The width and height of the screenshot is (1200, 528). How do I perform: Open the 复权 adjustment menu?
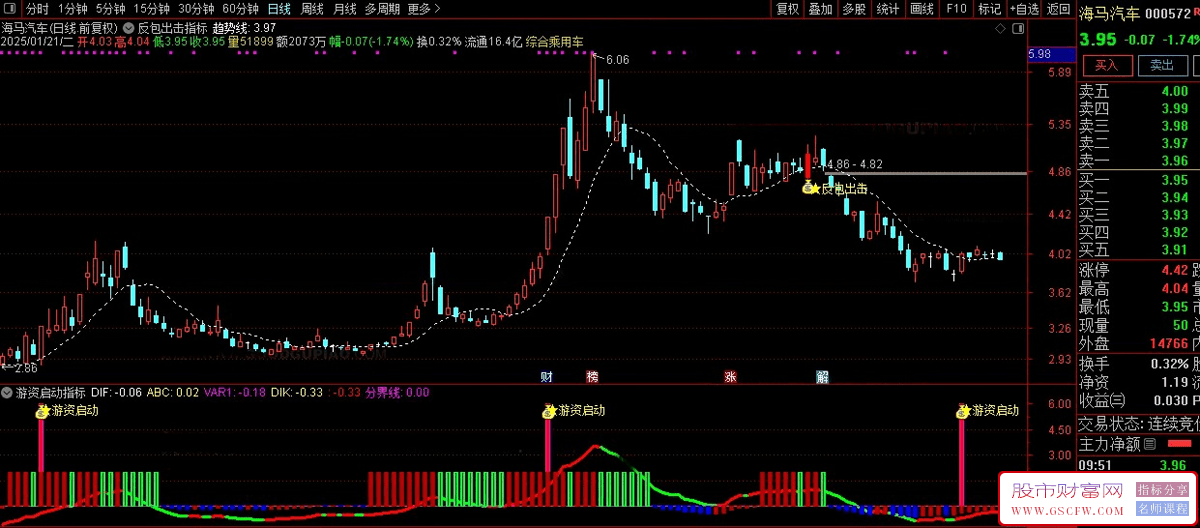(x=788, y=9)
